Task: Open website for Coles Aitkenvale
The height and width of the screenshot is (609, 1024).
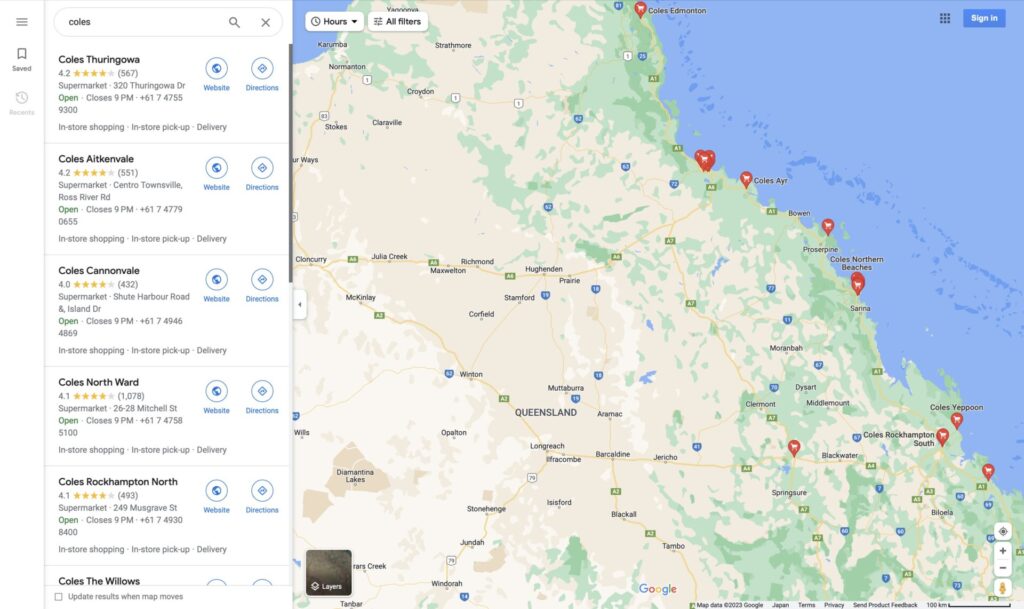Action: tap(216, 174)
